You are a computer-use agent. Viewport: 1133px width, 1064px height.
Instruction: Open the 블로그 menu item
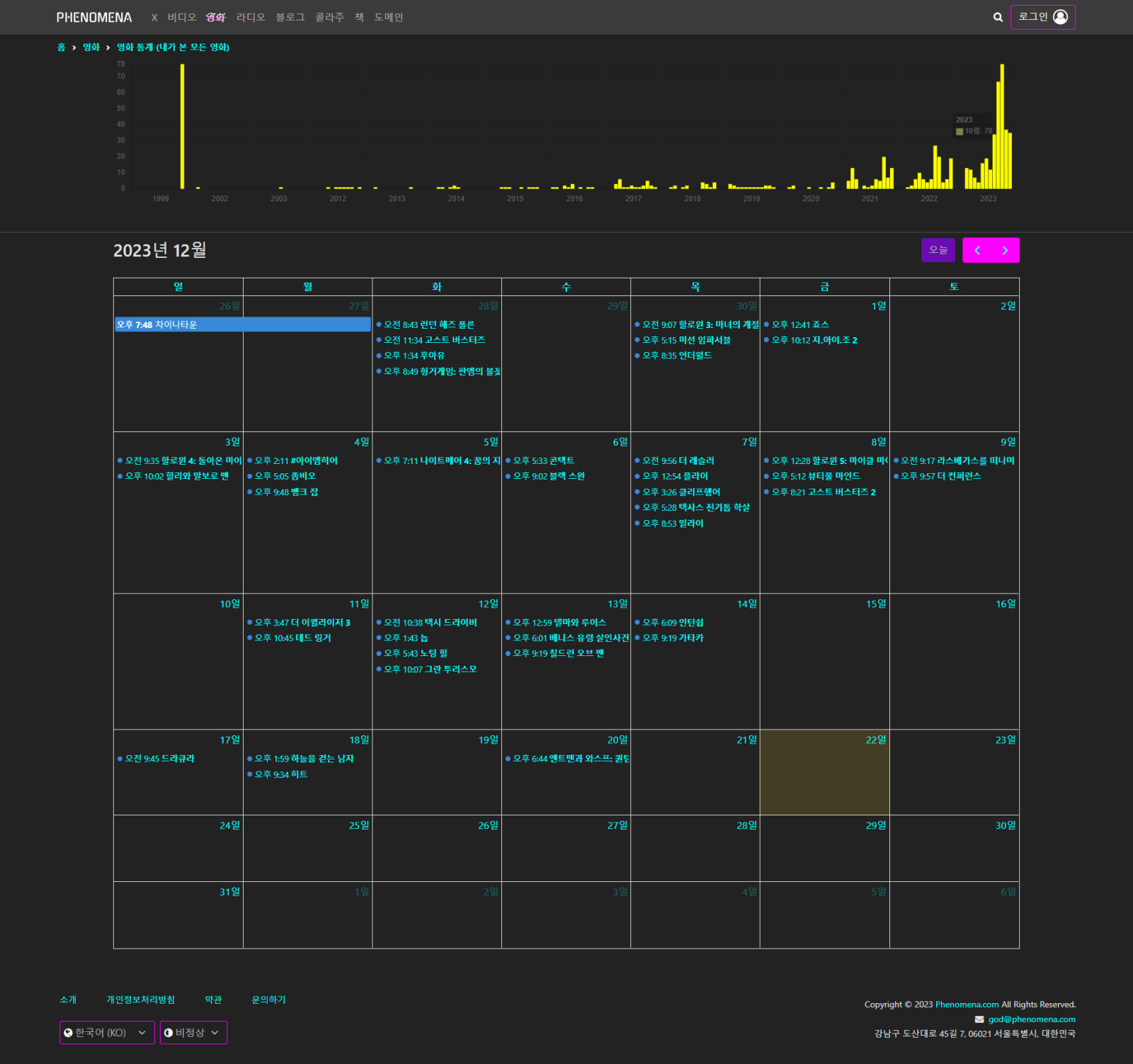click(290, 18)
